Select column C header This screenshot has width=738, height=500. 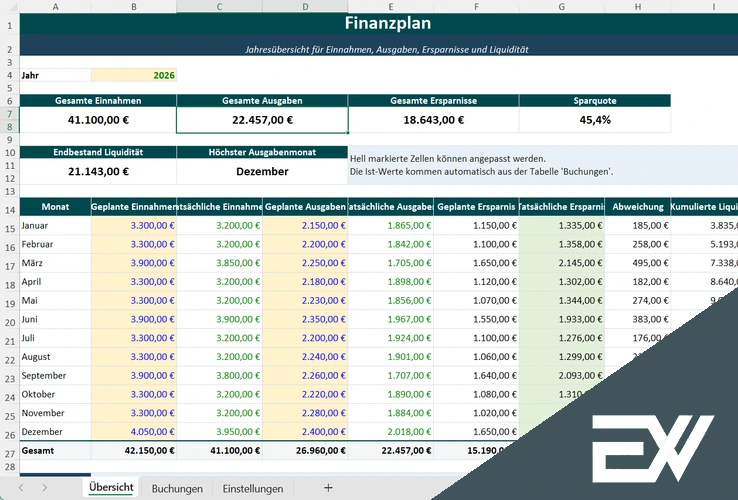click(219, 7)
